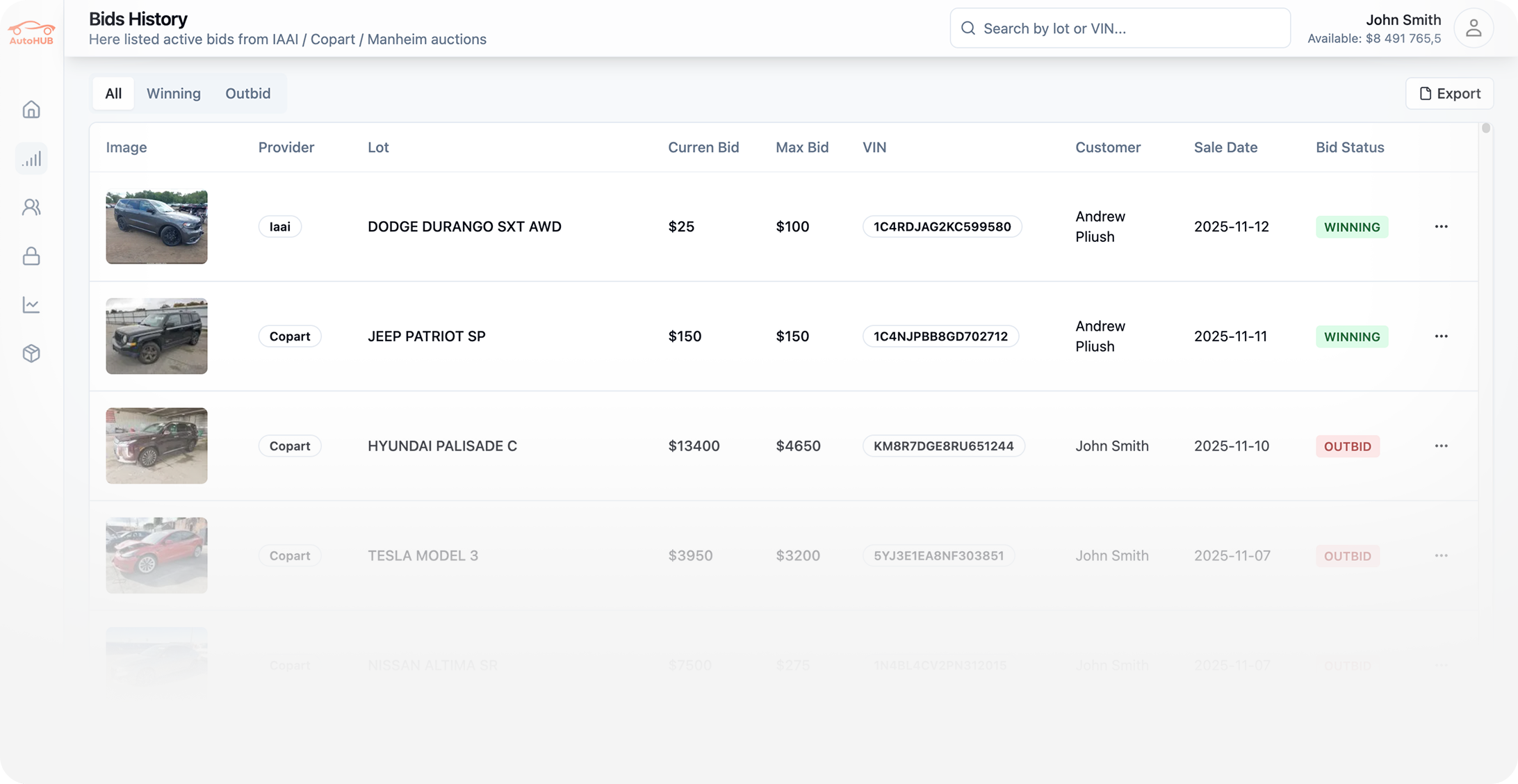Open VIN KM8R7DGE8RU651244 for the Hyundai
Viewport: 1518px width, 784px height.
coord(944,446)
